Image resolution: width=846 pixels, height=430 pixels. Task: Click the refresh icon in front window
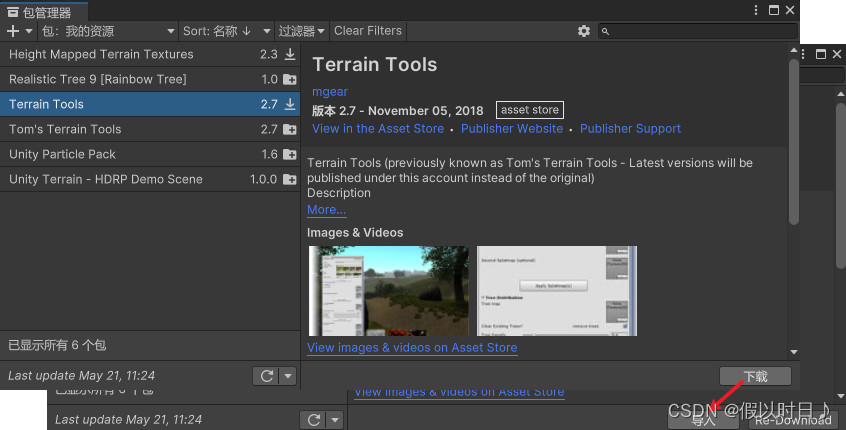267,376
